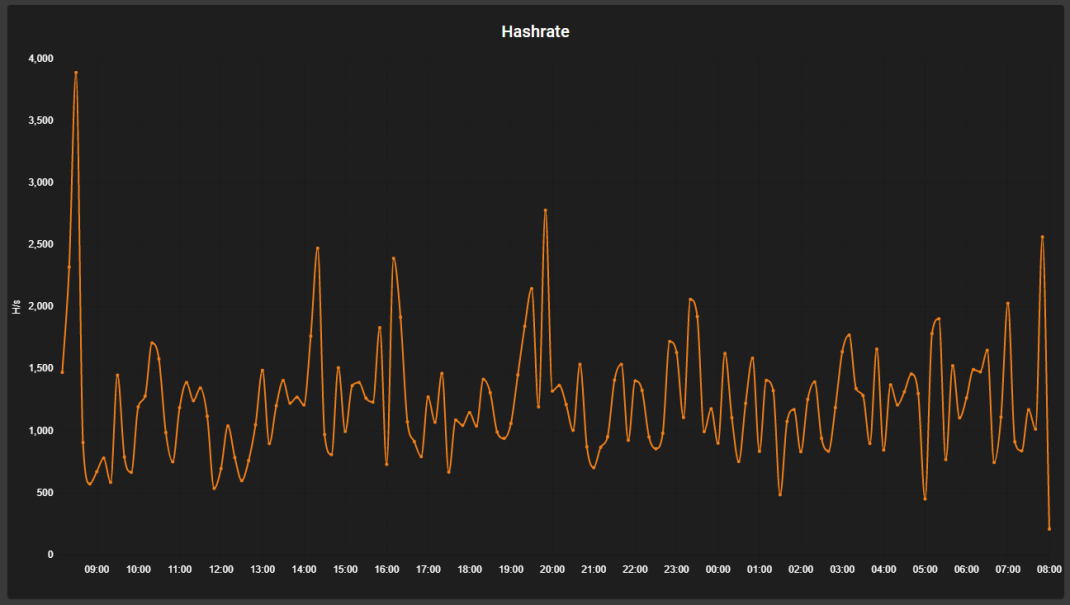Image resolution: width=1070 pixels, height=605 pixels.
Task: Click the 08:00 time label
Action: tap(1049, 570)
